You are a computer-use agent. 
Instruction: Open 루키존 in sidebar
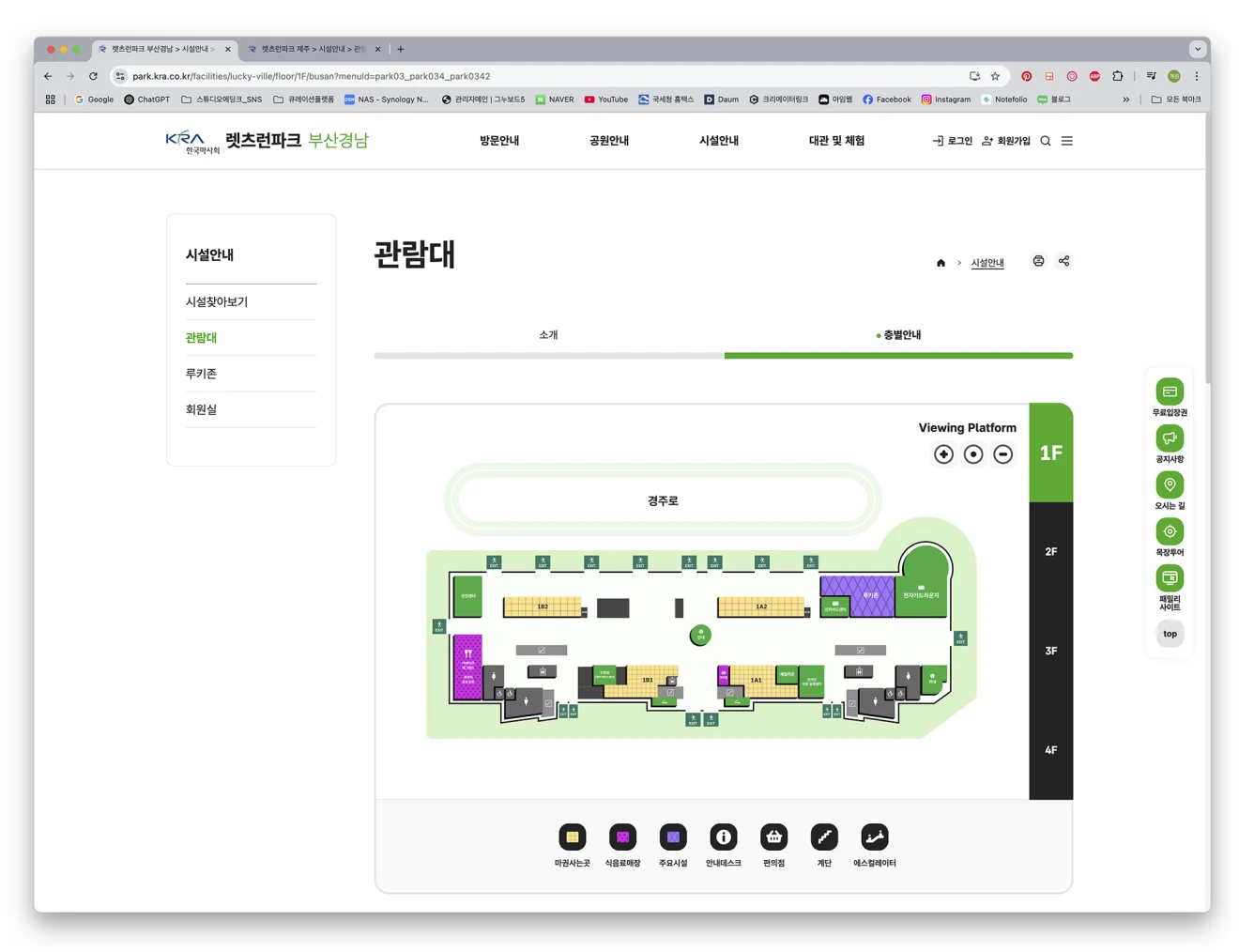pos(201,374)
